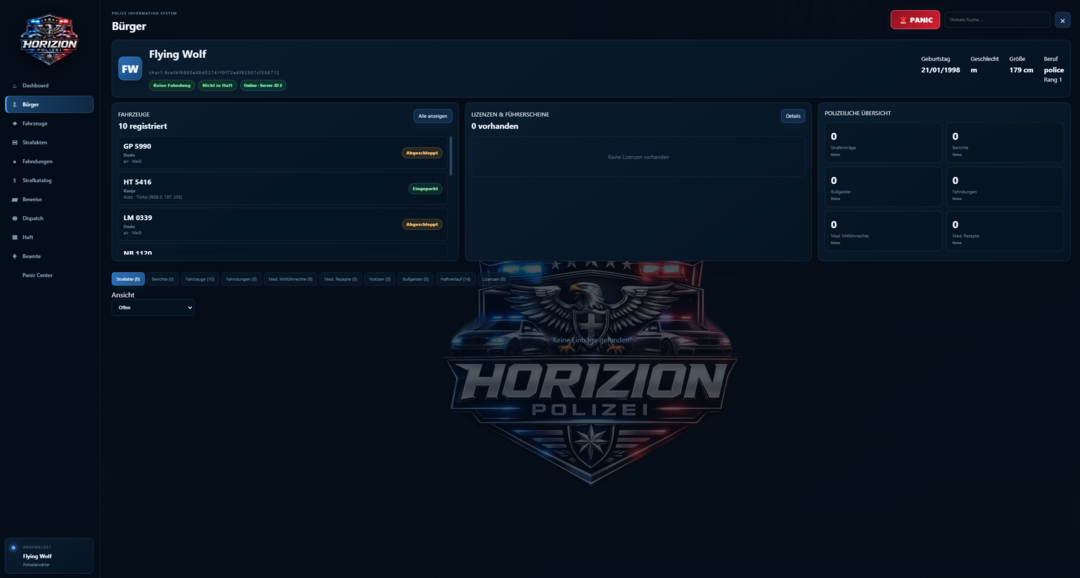Switch to the Bußgelder (0) tab

(x=415, y=279)
